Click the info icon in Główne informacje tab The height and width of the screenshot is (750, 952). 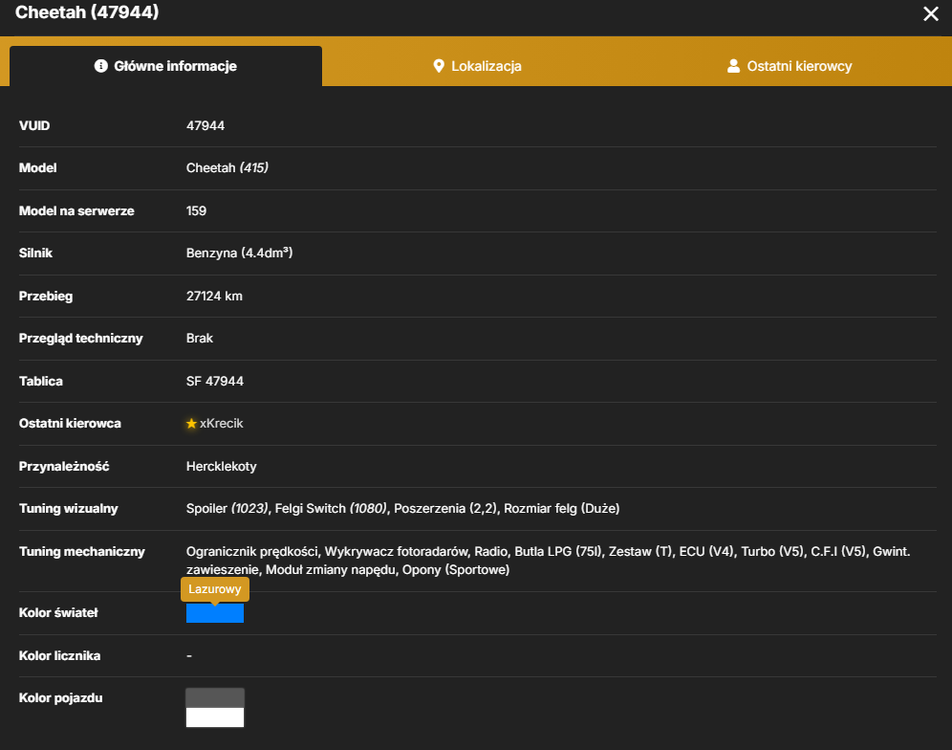(101, 66)
